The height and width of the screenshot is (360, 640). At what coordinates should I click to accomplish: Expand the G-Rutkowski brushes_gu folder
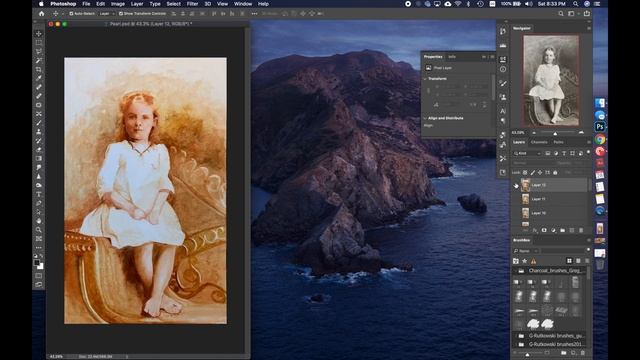[x=516, y=336]
